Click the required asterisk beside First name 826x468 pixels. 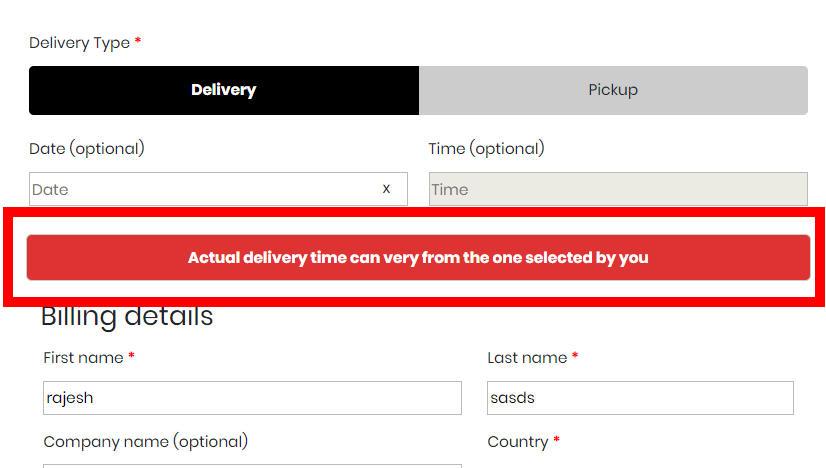click(131, 357)
